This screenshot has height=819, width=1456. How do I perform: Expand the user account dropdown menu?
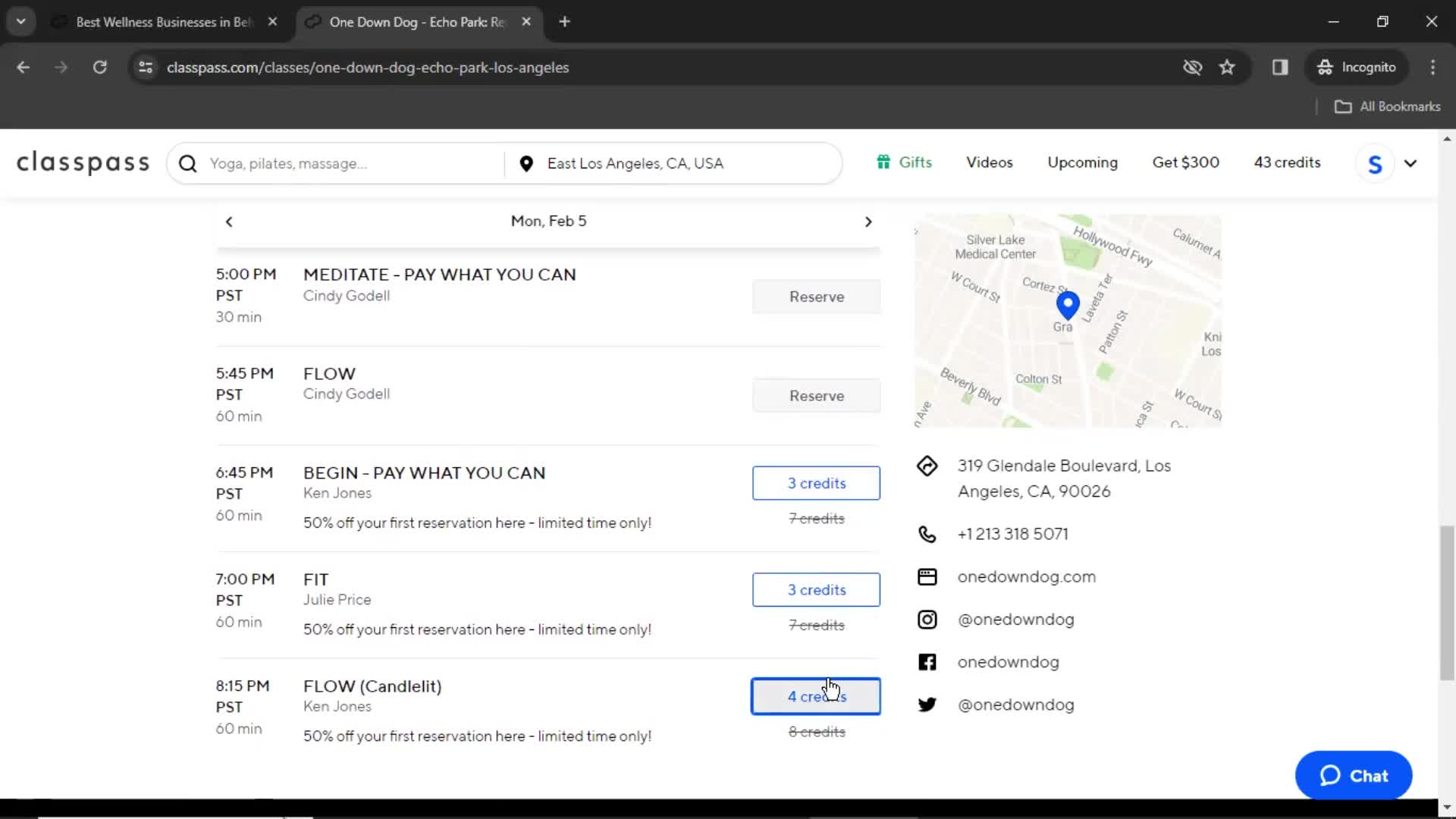[x=1410, y=163]
